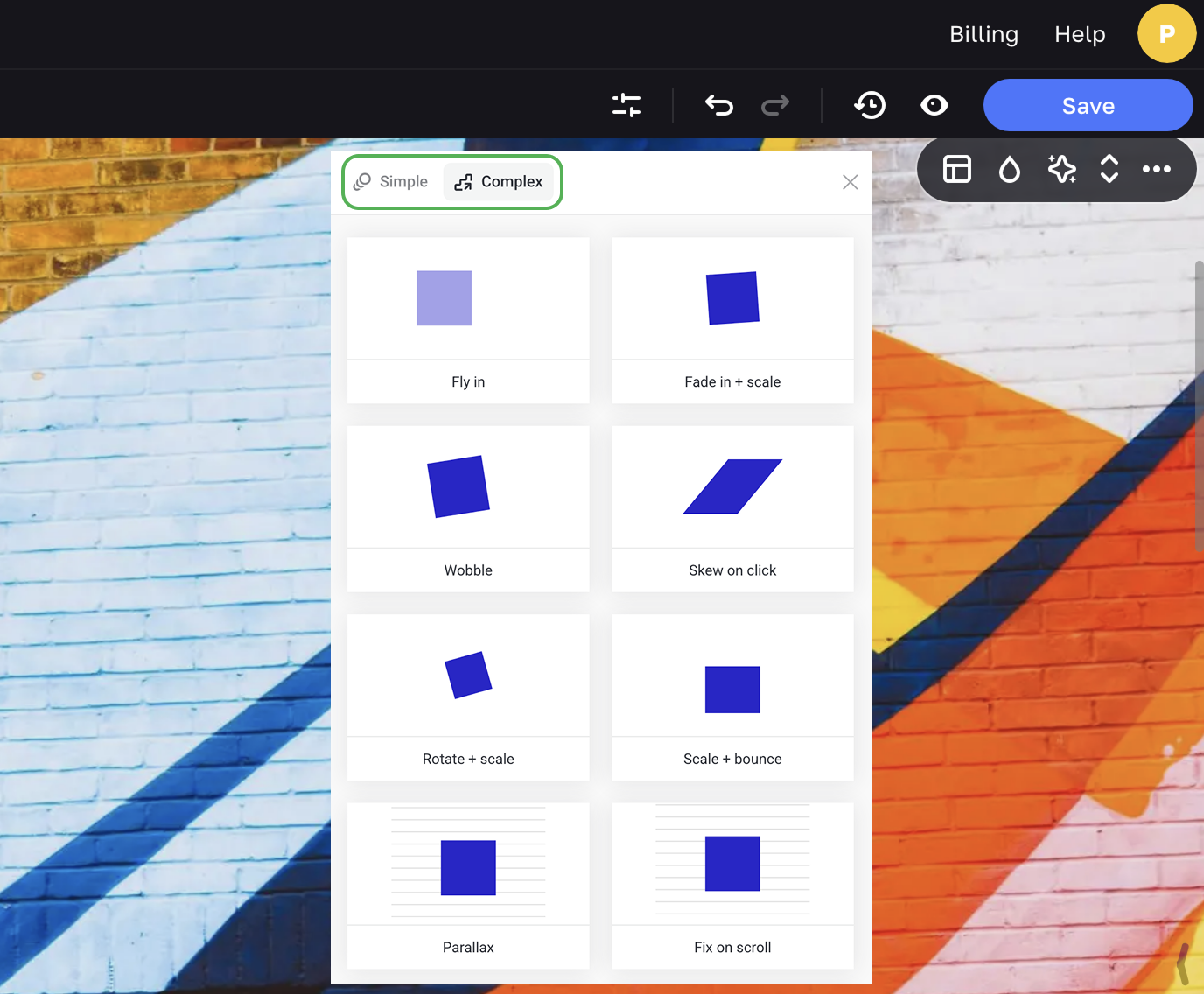Choose the Wobble animation preset
This screenshot has height=994, width=1204.
point(468,508)
